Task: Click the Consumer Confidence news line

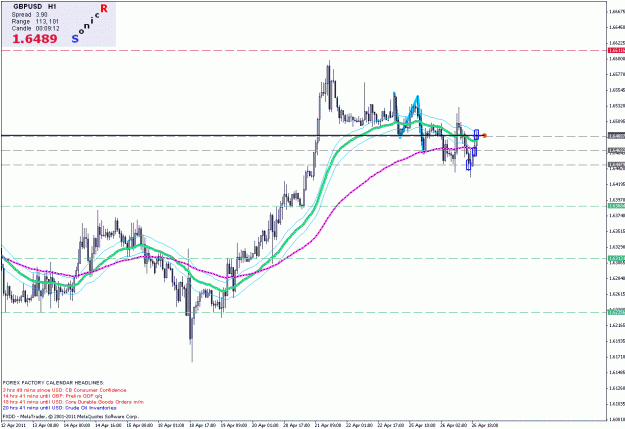Action: (x=64, y=390)
